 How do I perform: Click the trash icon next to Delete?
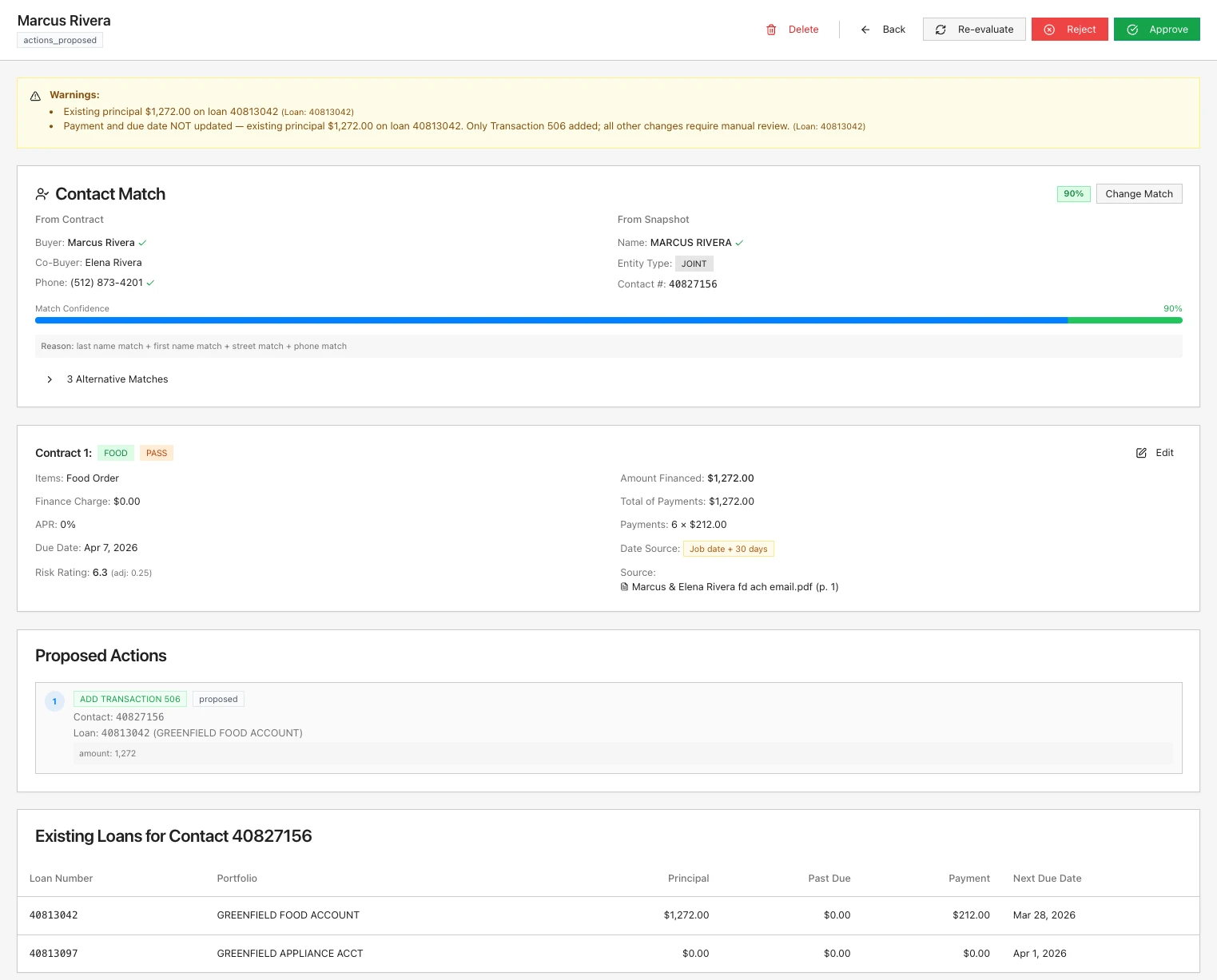(x=771, y=30)
